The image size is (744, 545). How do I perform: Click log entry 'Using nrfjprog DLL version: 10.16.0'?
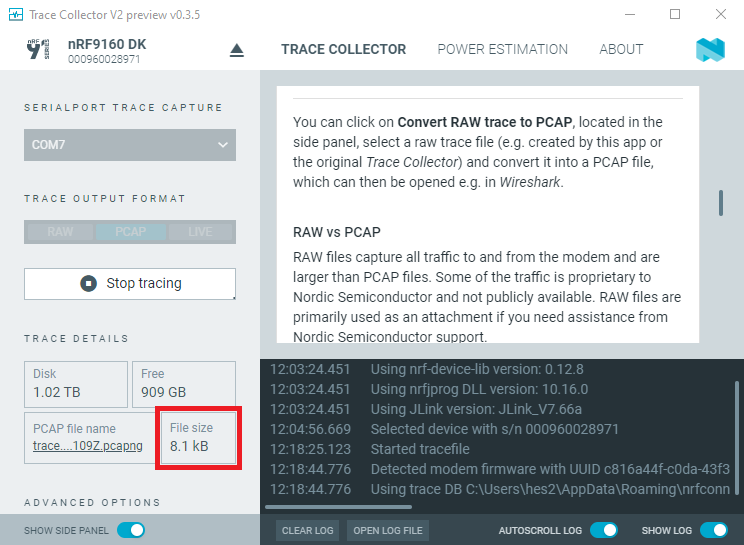coord(479,389)
